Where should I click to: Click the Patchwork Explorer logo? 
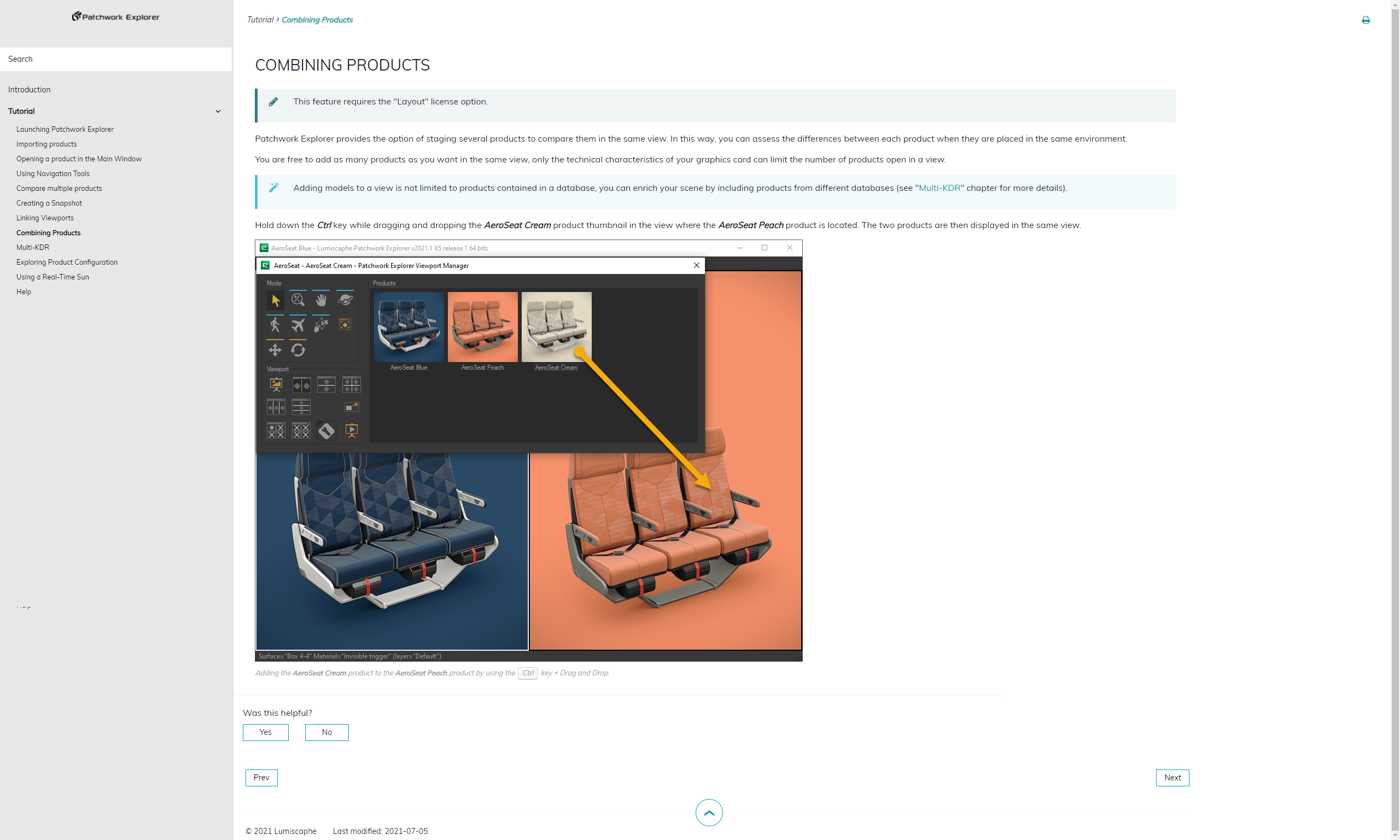tap(115, 16)
